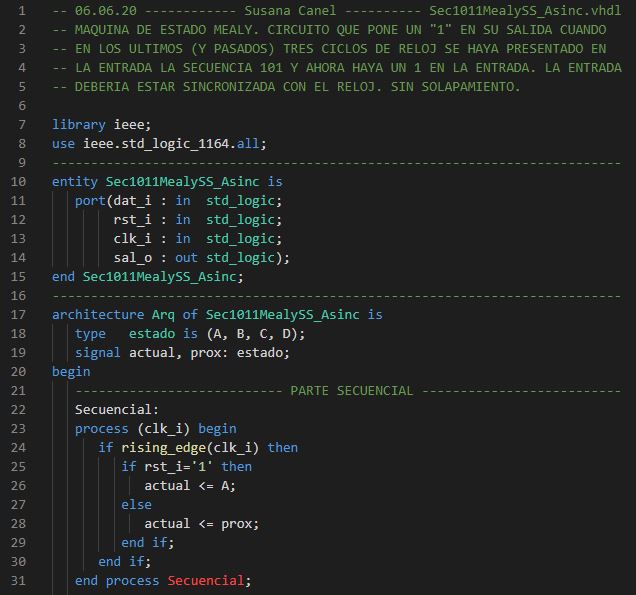Click the 'type' keyword on line 18
Viewport: 636px width, 595px height.
click(x=90, y=333)
